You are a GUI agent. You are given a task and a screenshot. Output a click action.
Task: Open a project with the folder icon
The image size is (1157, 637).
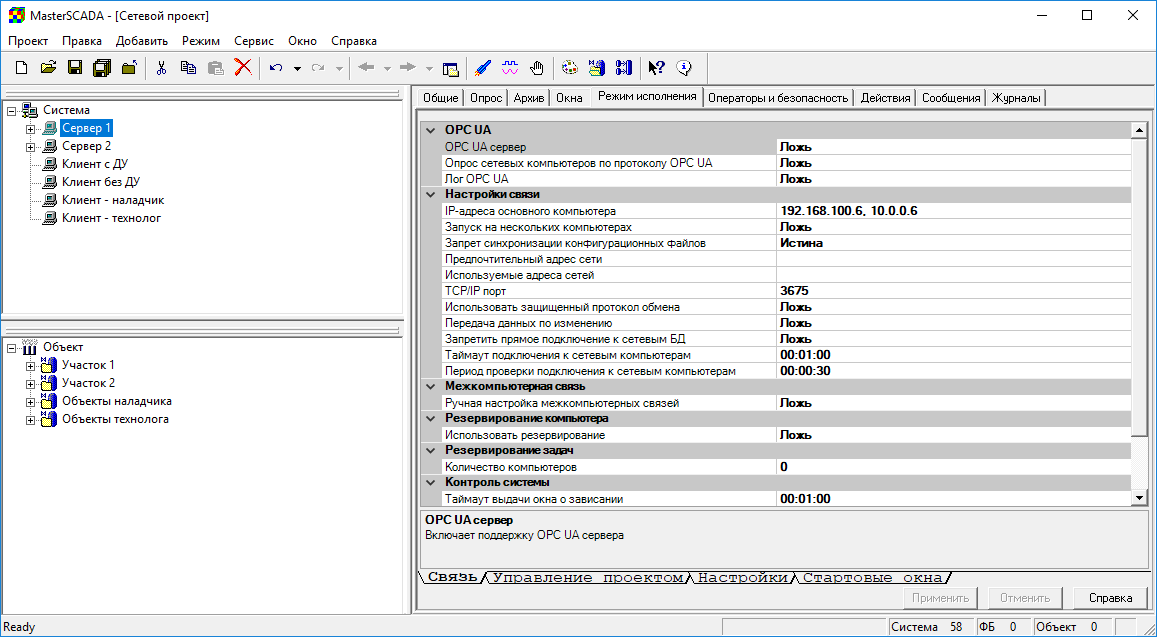pos(49,68)
